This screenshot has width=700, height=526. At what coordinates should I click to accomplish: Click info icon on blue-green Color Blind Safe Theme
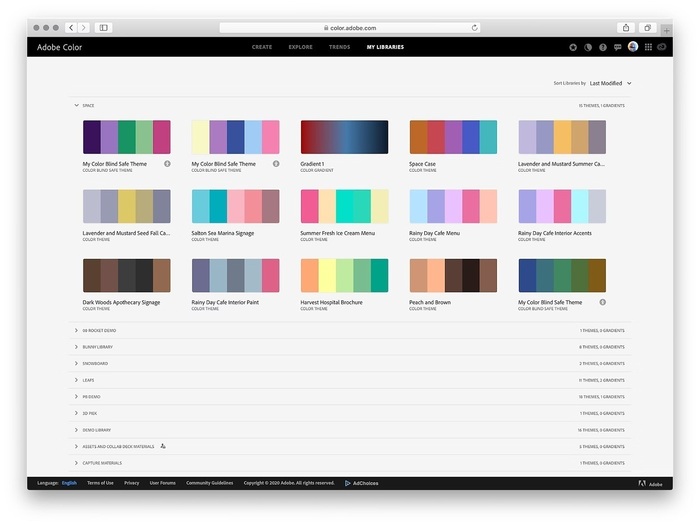(x=603, y=302)
